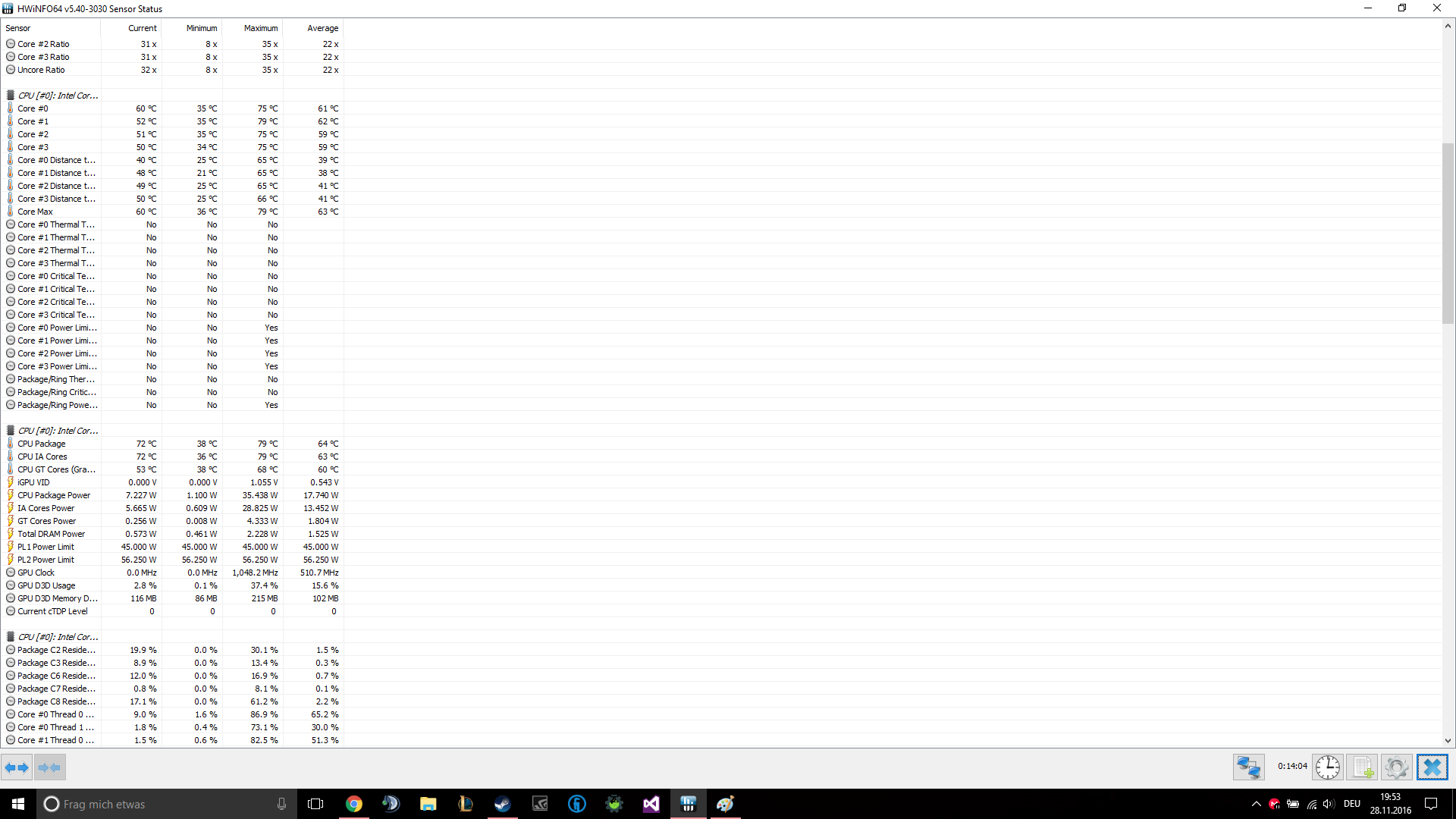Start logging with the sheet plus icon
1456x819 pixels.
1363,767
